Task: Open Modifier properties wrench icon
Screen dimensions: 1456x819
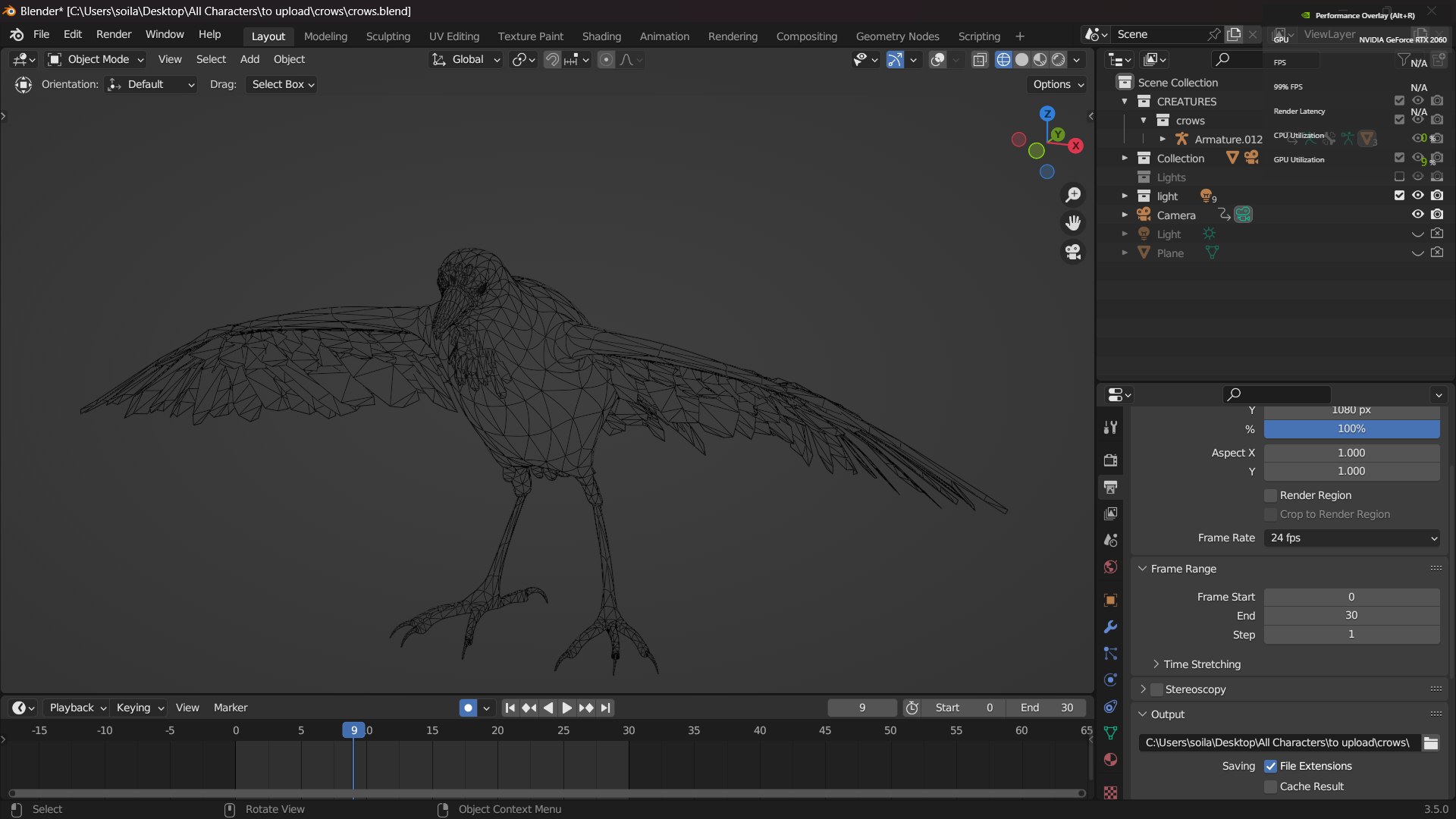Action: pyautogui.click(x=1111, y=627)
